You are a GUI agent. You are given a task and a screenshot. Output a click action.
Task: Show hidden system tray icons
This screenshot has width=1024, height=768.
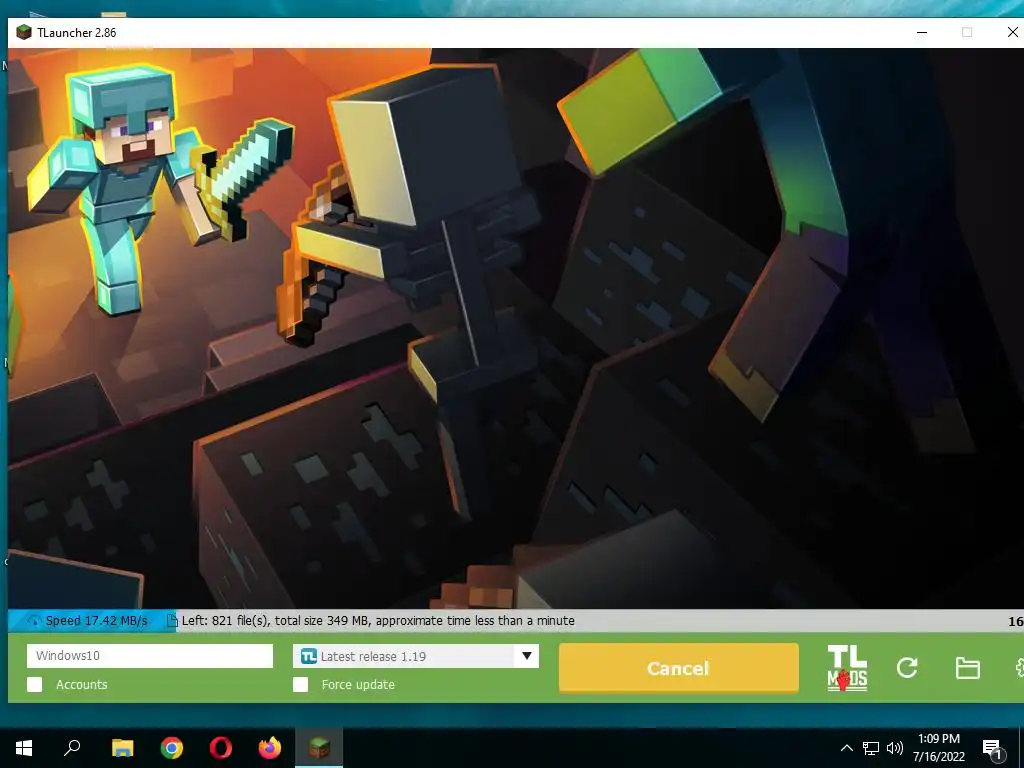pyautogui.click(x=846, y=748)
